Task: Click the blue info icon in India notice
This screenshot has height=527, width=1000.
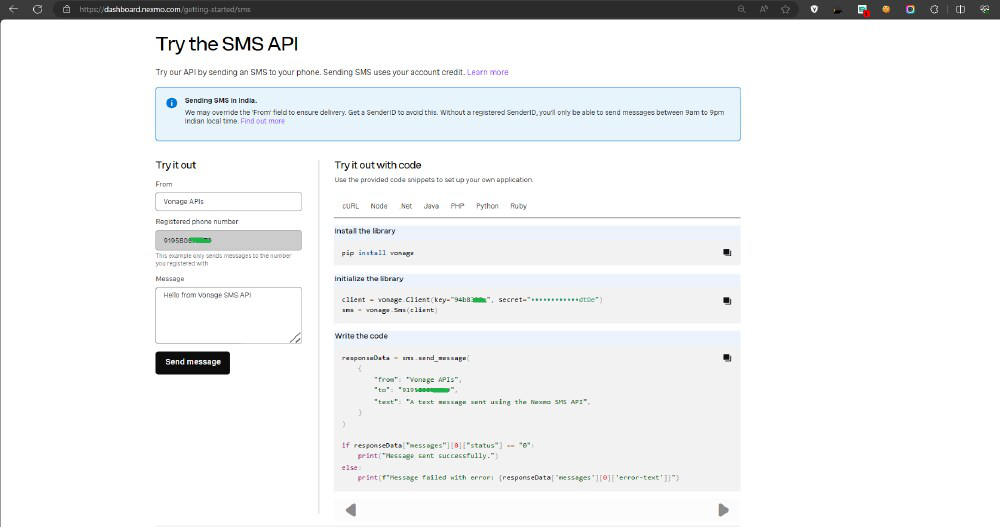Action: point(172,103)
